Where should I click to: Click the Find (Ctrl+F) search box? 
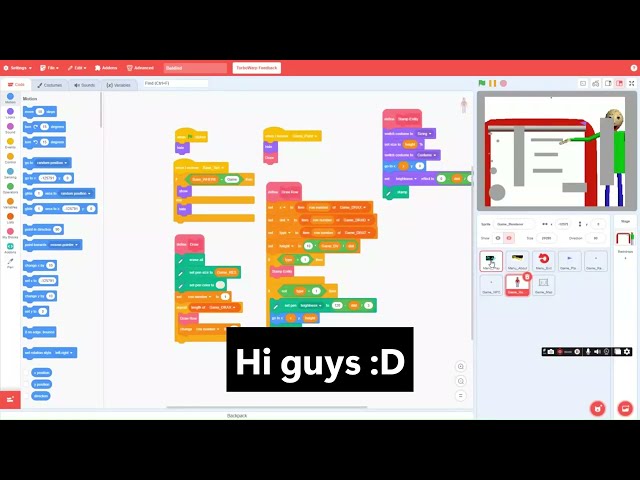(176, 83)
